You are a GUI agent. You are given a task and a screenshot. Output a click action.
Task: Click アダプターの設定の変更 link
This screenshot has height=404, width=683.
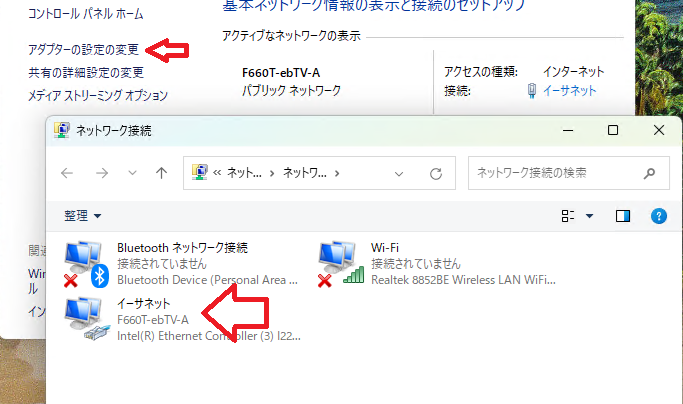(x=85, y=49)
